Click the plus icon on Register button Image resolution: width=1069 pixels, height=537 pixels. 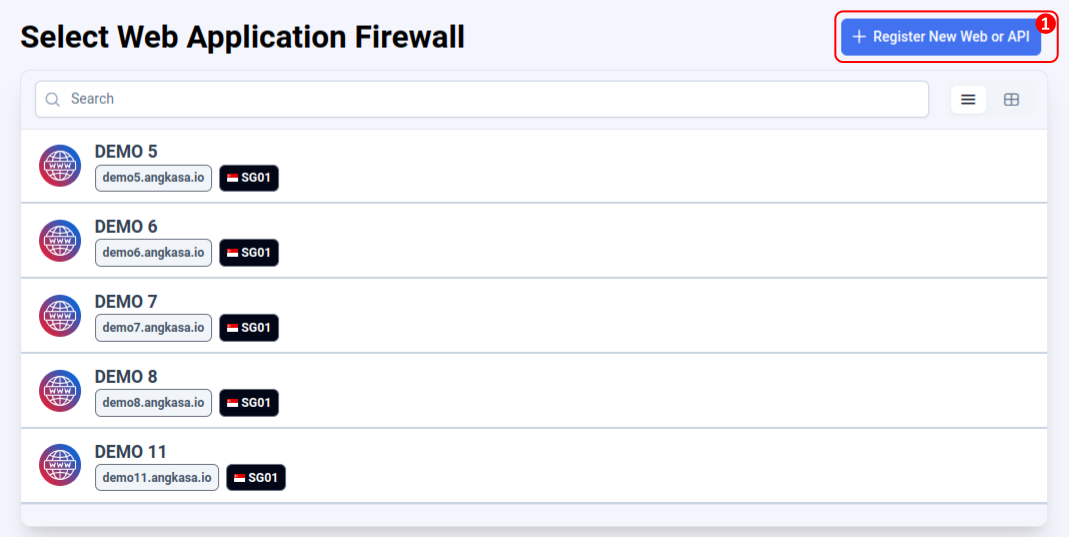(x=859, y=37)
